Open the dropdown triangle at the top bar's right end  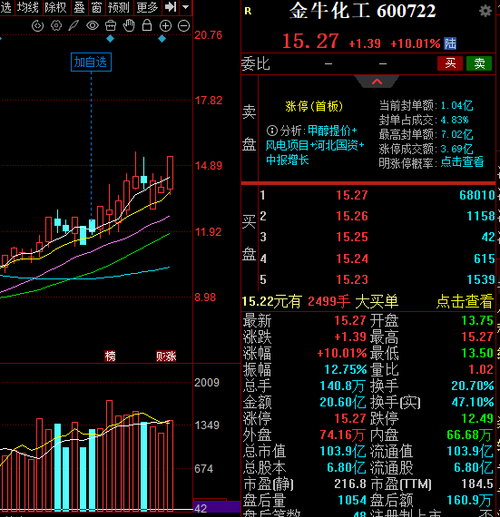pos(186,7)
